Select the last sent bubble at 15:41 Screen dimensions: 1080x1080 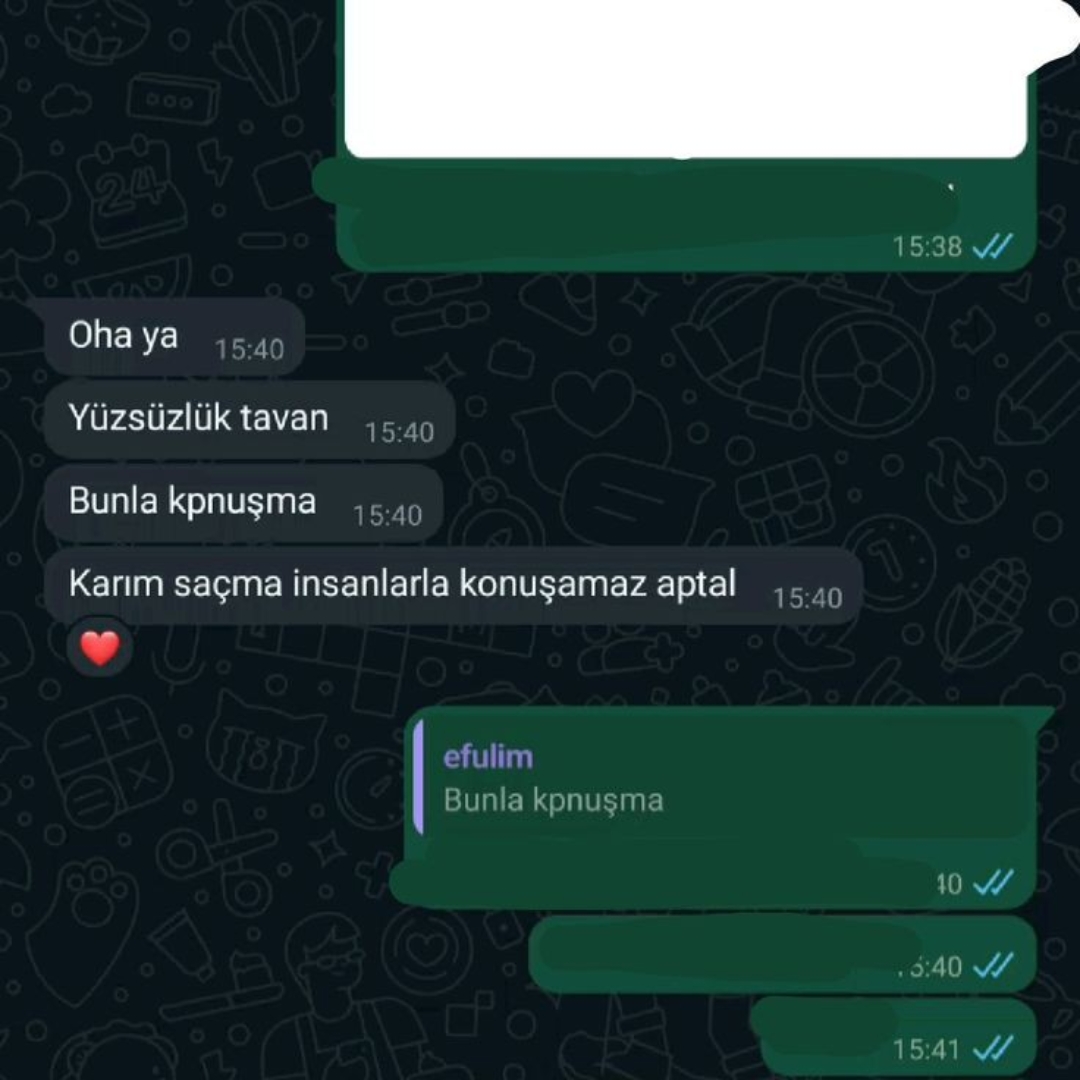pos(893,1037)
